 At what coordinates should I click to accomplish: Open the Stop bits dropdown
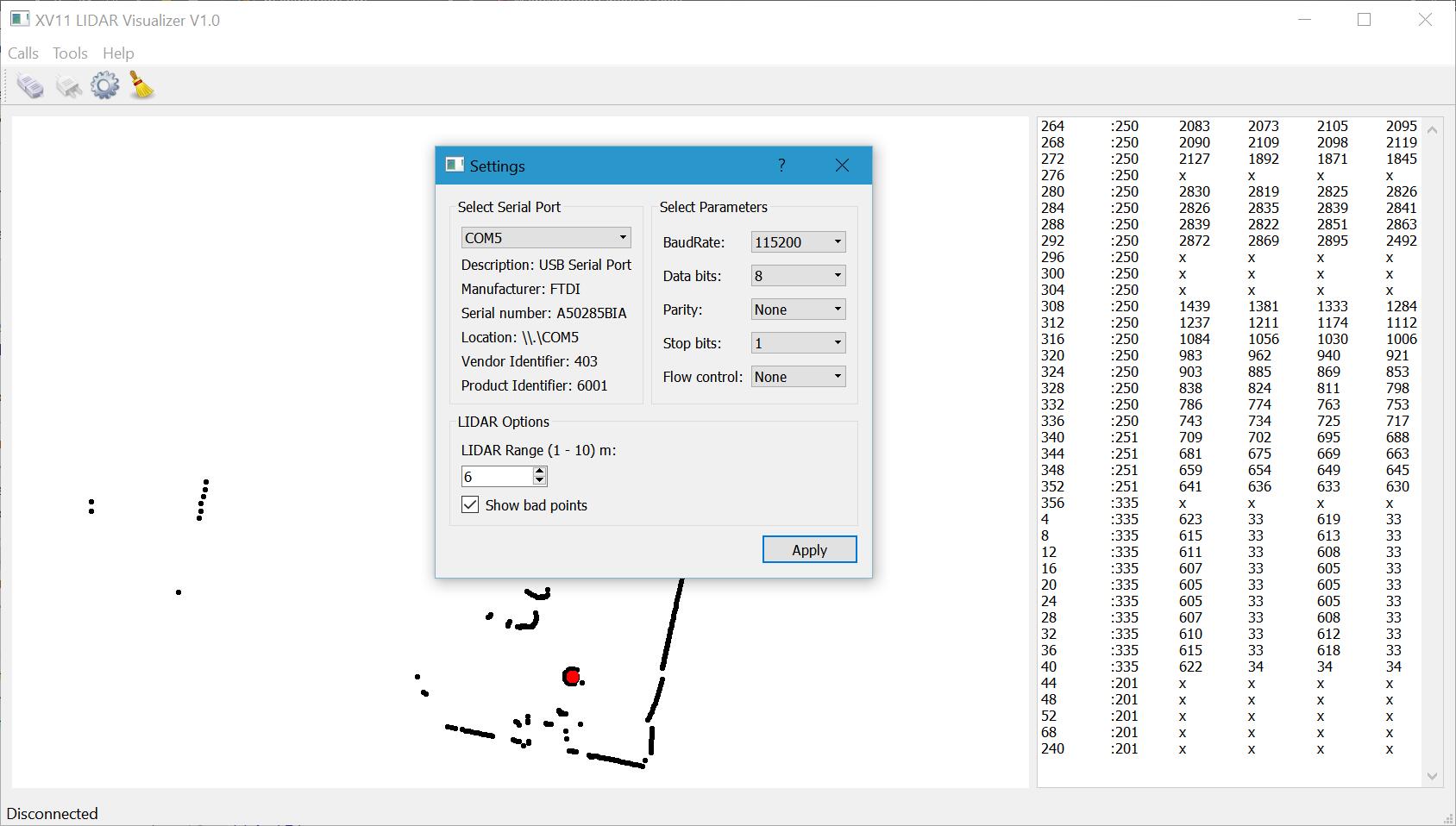[x=798, y=343]
